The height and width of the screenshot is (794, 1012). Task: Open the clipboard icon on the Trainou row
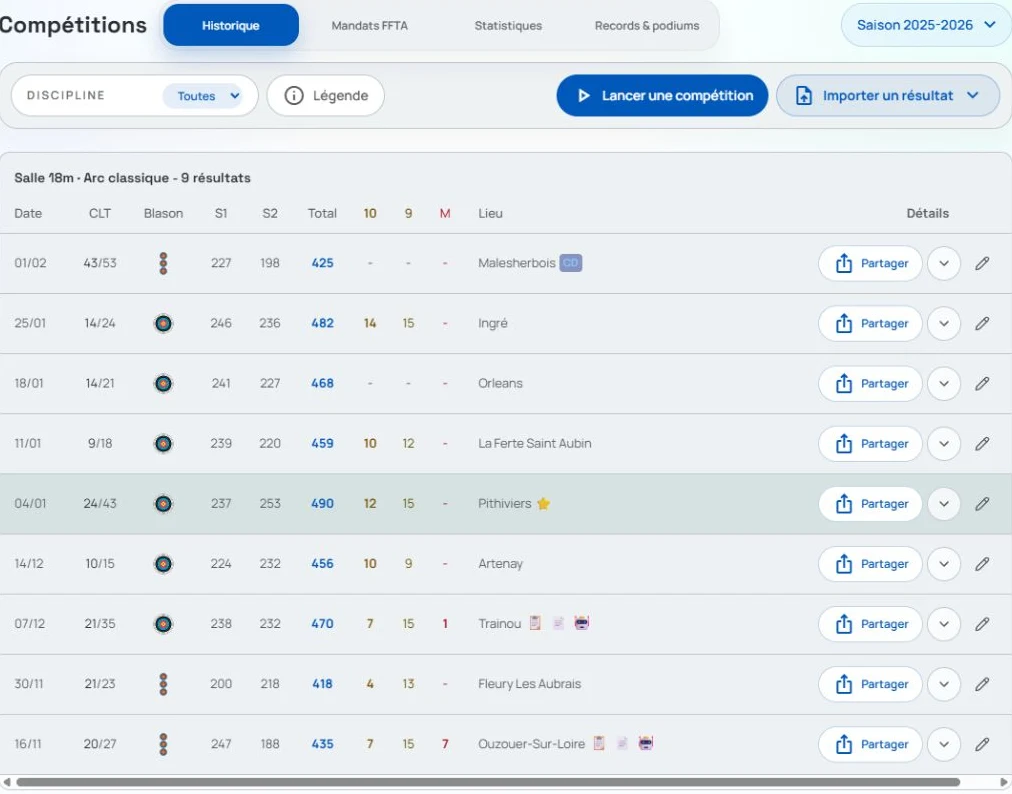click(x=535, y=623)
